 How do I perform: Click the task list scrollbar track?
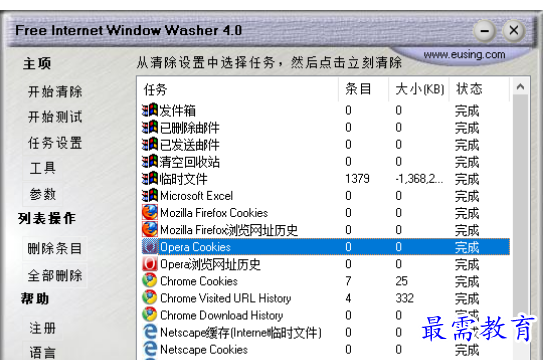[520, 227]
